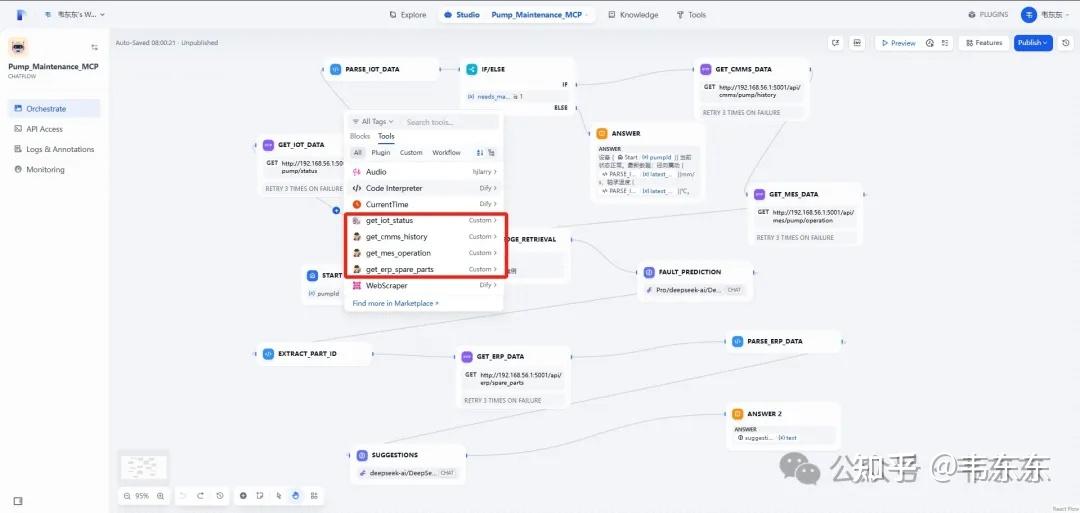This screenshot has width=1080, height=513.
Task: Expand the Code Interpreter tool entry
Action: point(424,188)
